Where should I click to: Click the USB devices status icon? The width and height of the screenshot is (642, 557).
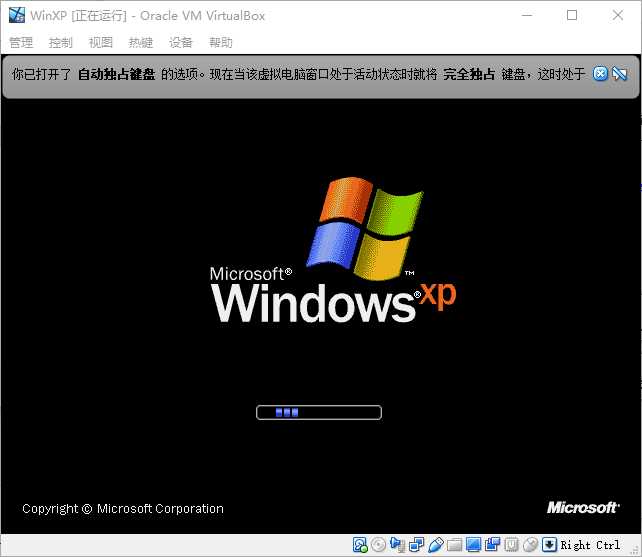436,545
